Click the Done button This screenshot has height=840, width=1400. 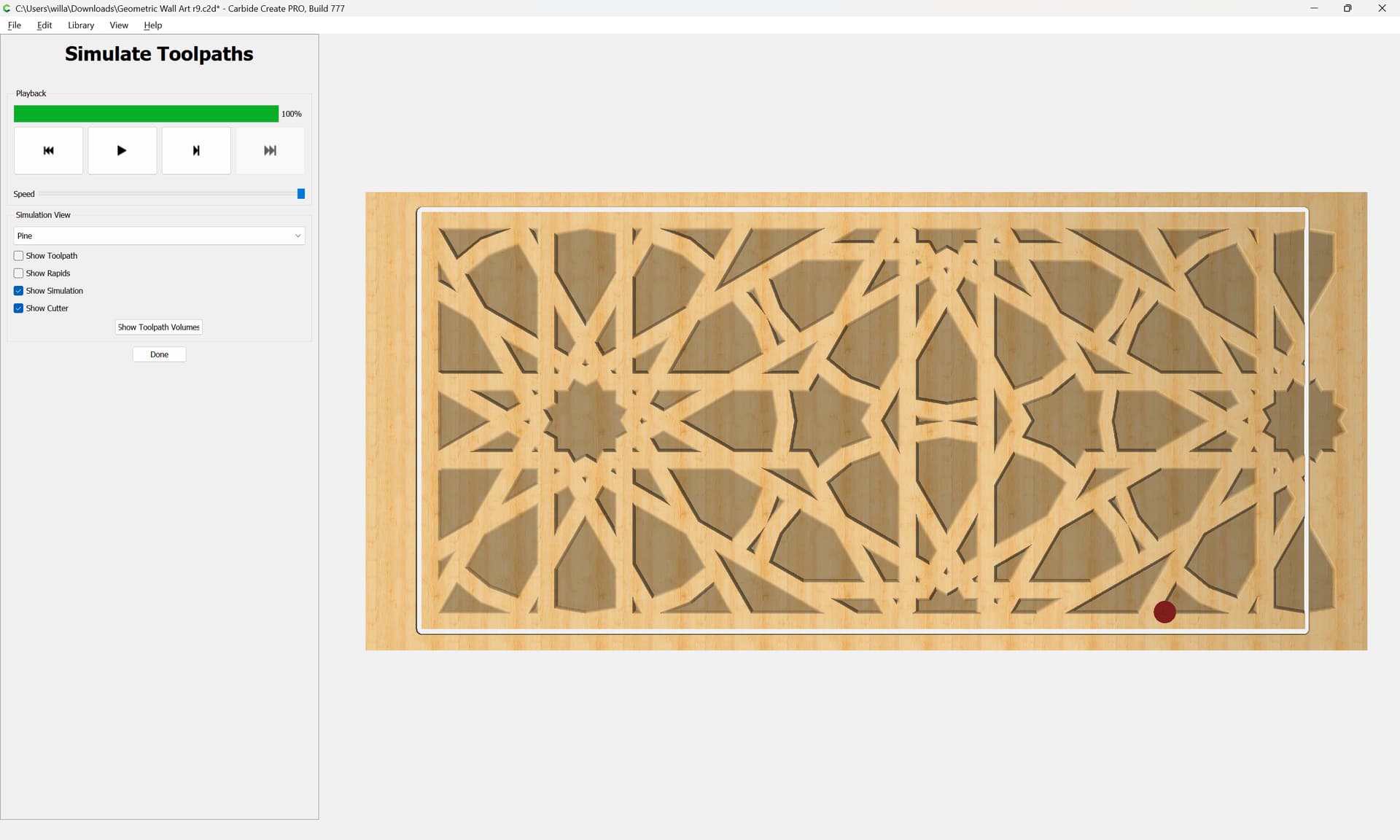pos(159,354)
